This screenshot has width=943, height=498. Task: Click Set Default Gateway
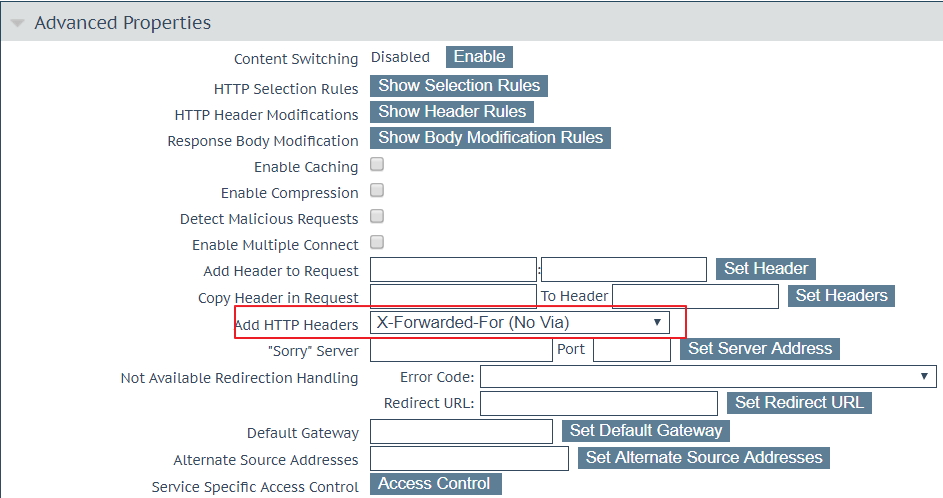point(645,431)
